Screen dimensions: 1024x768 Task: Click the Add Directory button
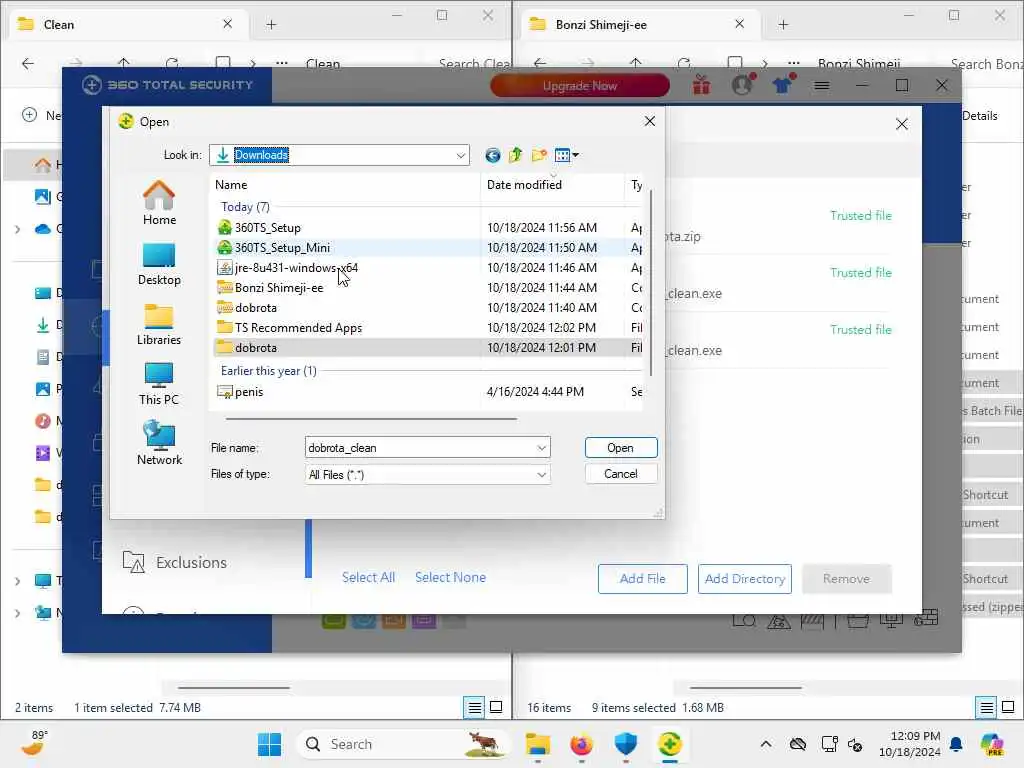coord(744,579)
